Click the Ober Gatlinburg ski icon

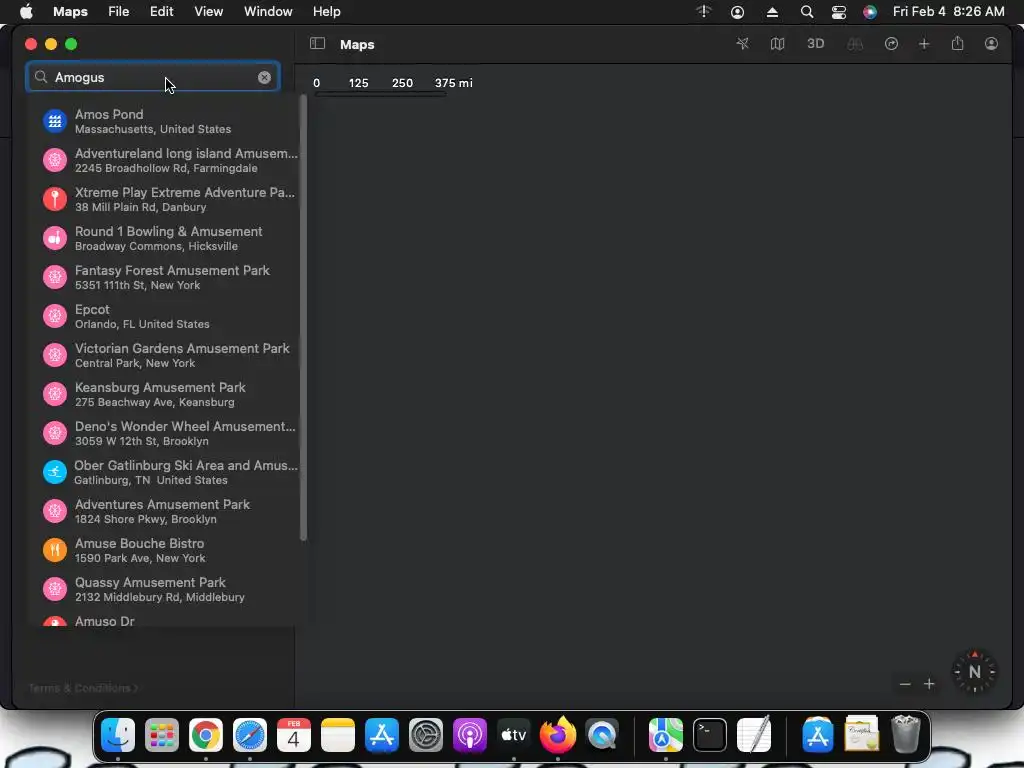(x=55, y=472)
